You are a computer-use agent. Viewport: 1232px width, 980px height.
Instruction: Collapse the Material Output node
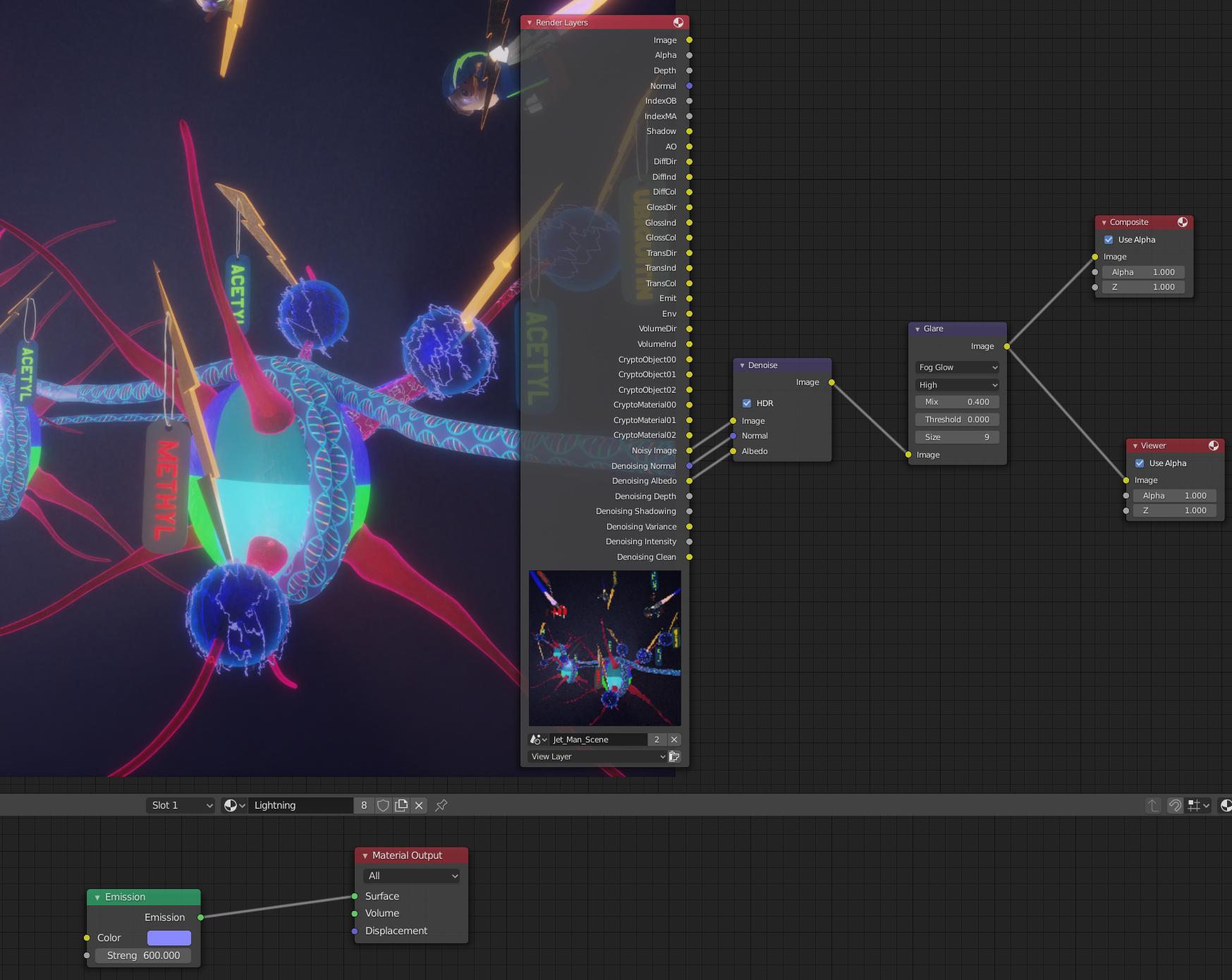tap(365, 856)
